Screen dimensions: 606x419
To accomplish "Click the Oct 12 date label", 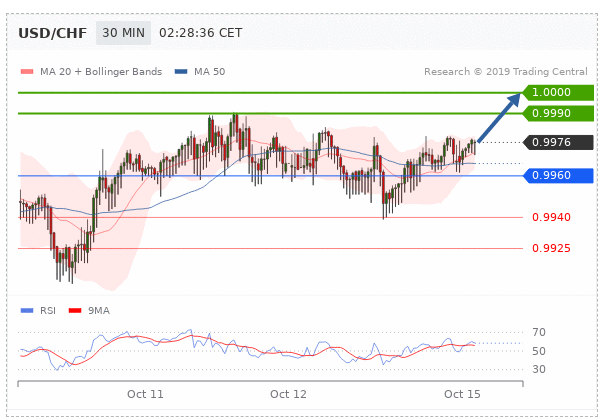I will 288,394.
